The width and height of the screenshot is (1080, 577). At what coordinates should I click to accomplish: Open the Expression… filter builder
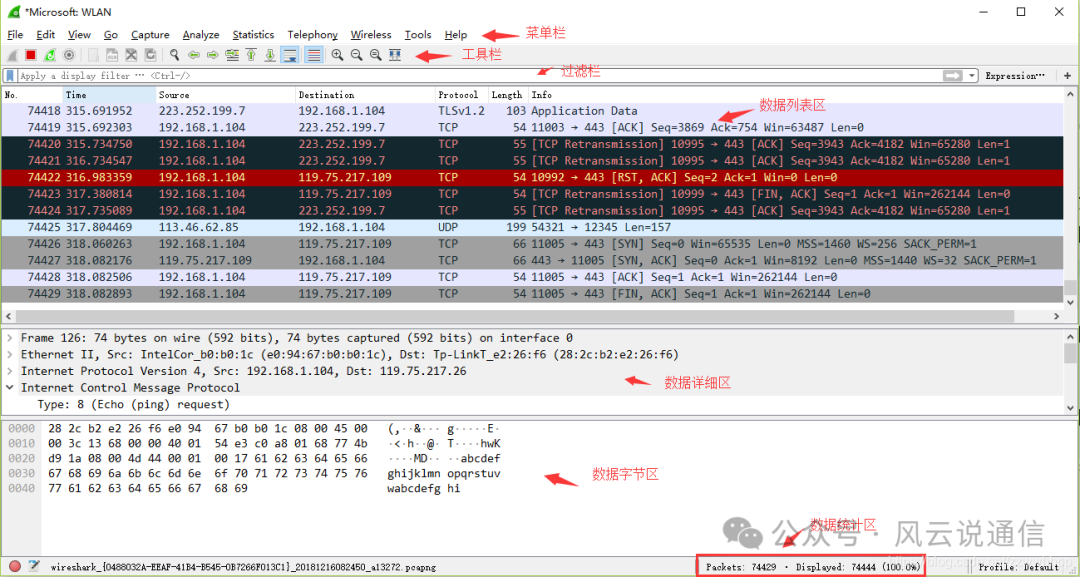[x=1015, y=76]
